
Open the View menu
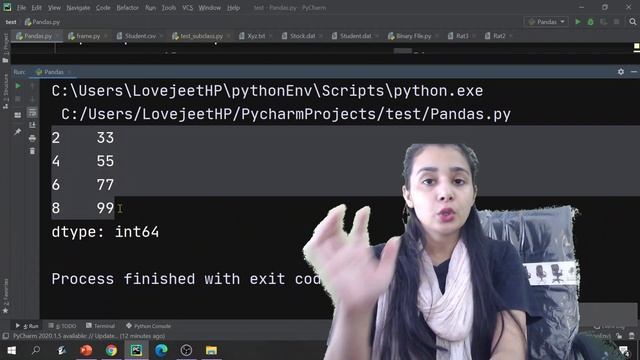(x=54, y=8)
